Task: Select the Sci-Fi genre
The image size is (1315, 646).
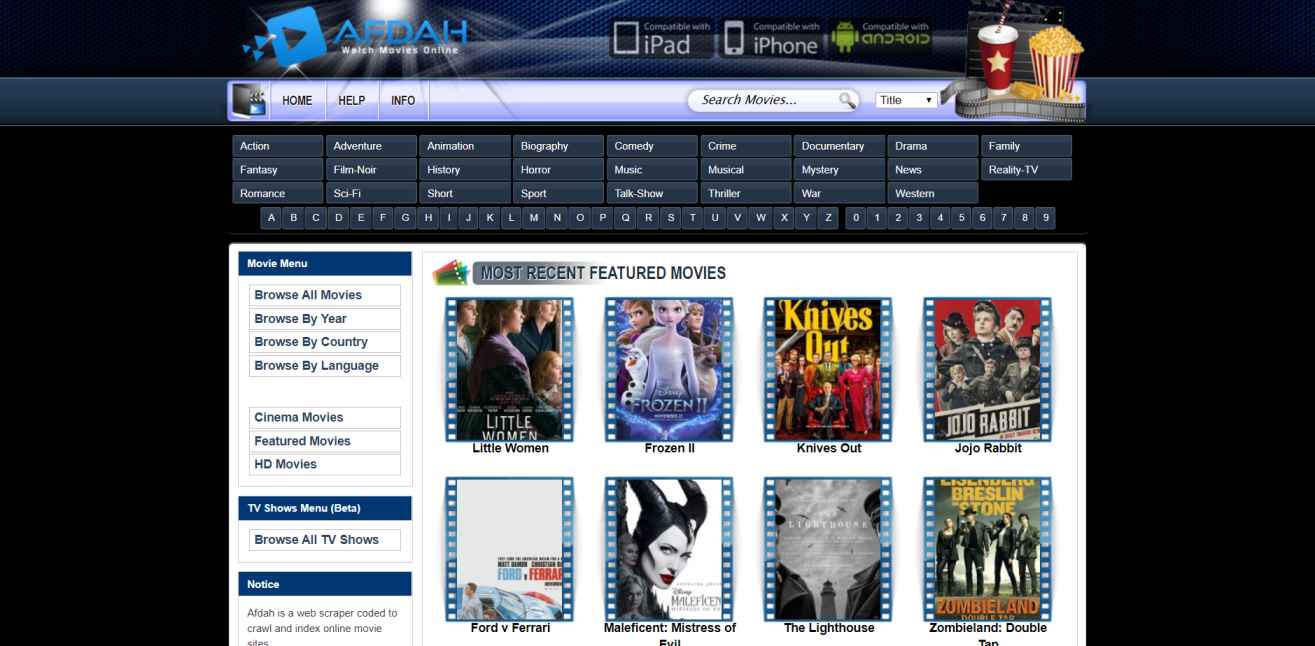Action: click(371, 194)
